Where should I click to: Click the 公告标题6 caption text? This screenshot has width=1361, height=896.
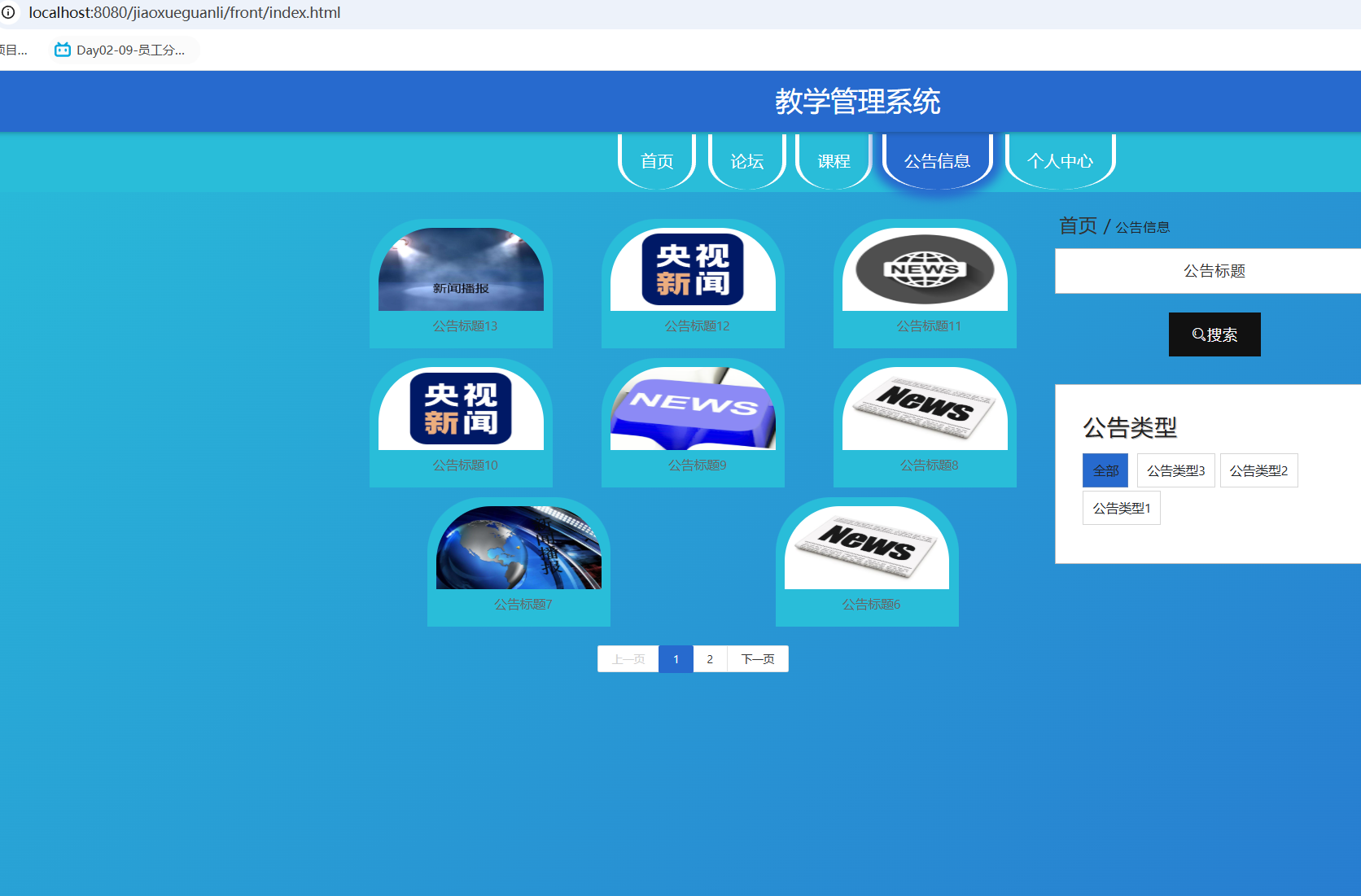[871, 604]
